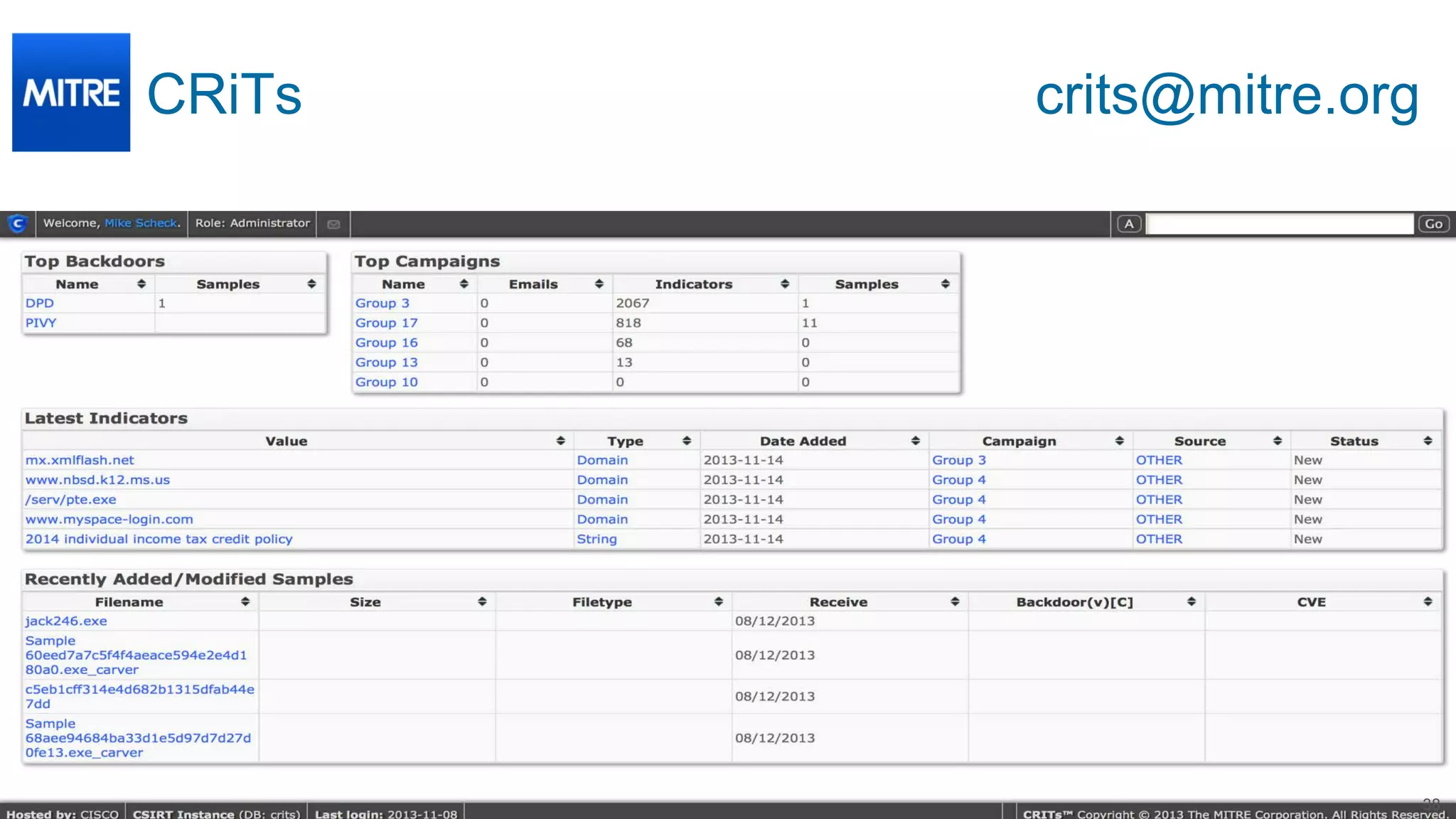Open the mail envelope icon in navbar
1456x819 pixels.
333,224
